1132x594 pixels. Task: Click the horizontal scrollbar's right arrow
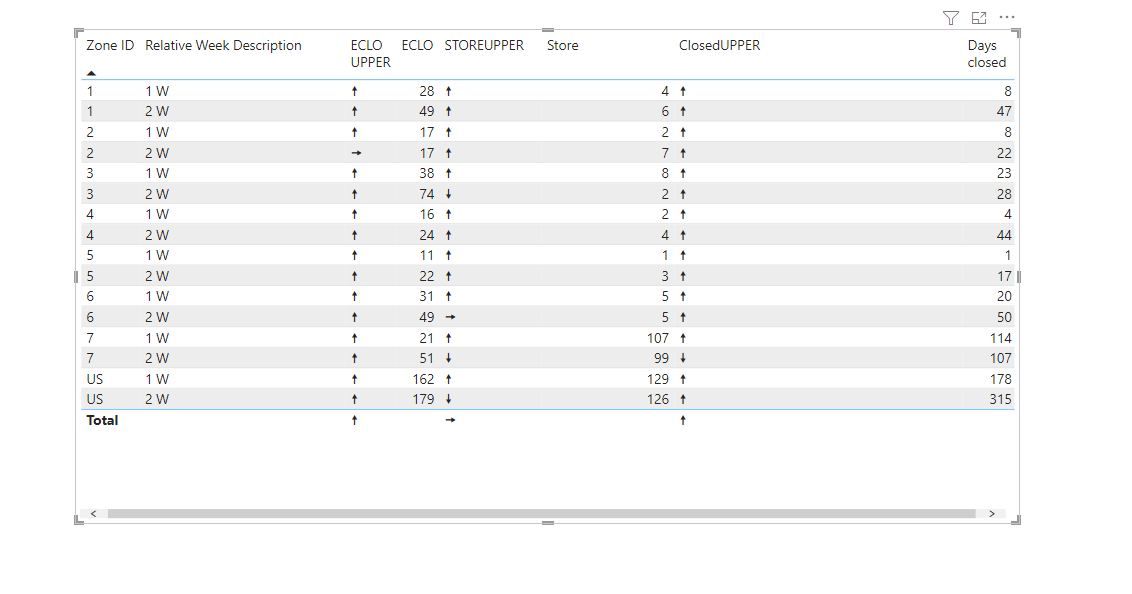click(992, 514)
